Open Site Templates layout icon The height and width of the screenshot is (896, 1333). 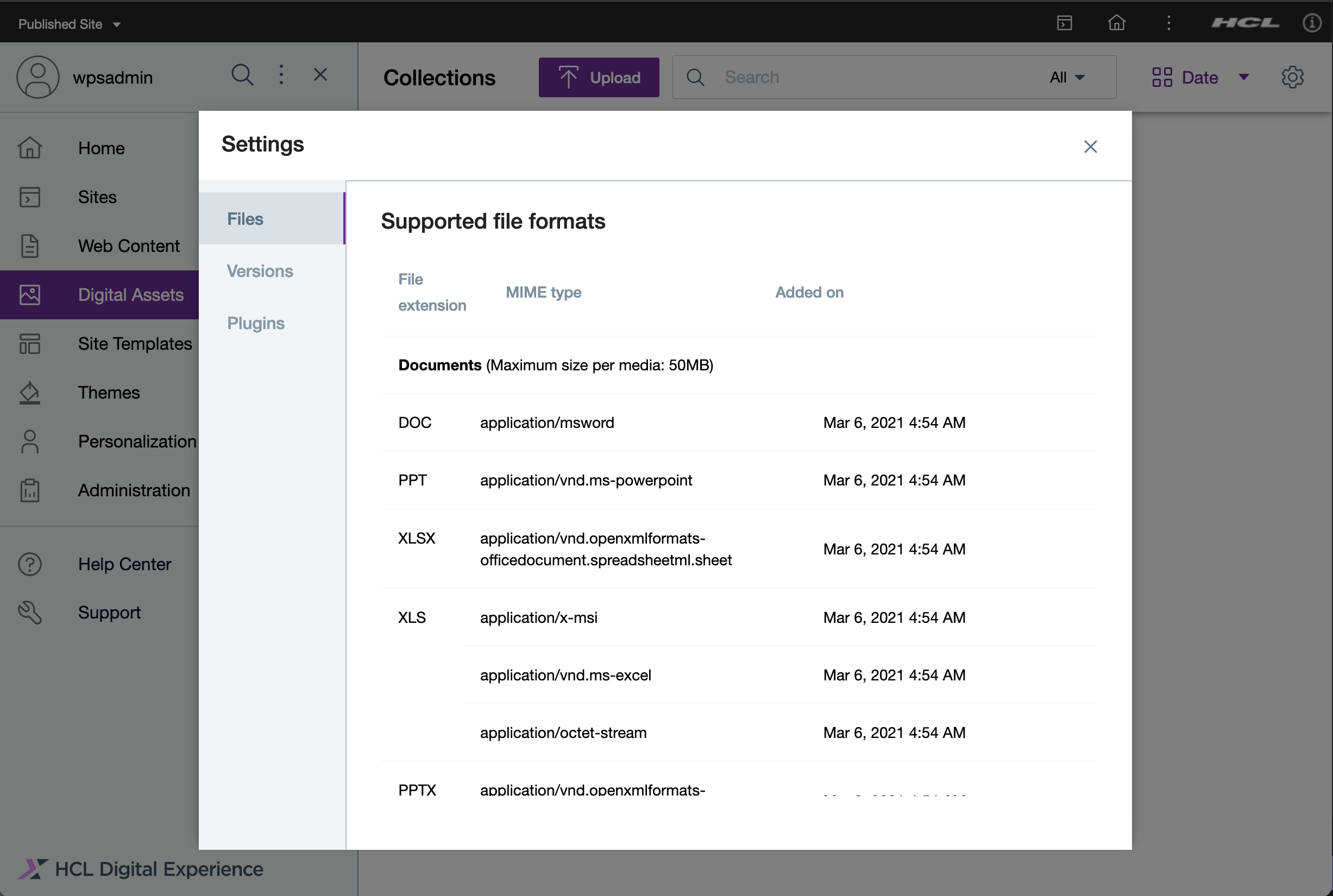[x=30, y=344]
